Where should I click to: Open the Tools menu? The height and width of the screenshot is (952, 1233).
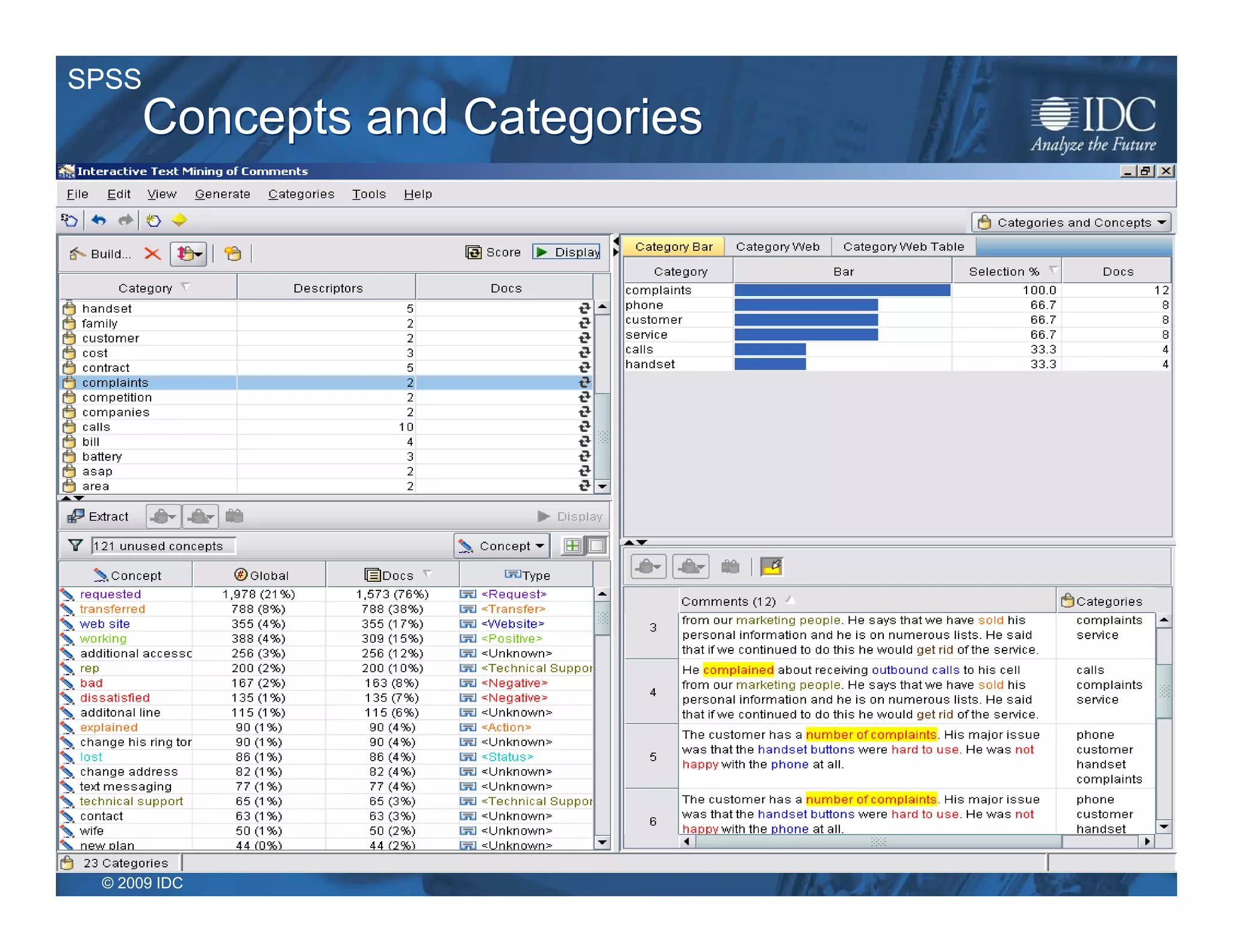tap(368, 194)
